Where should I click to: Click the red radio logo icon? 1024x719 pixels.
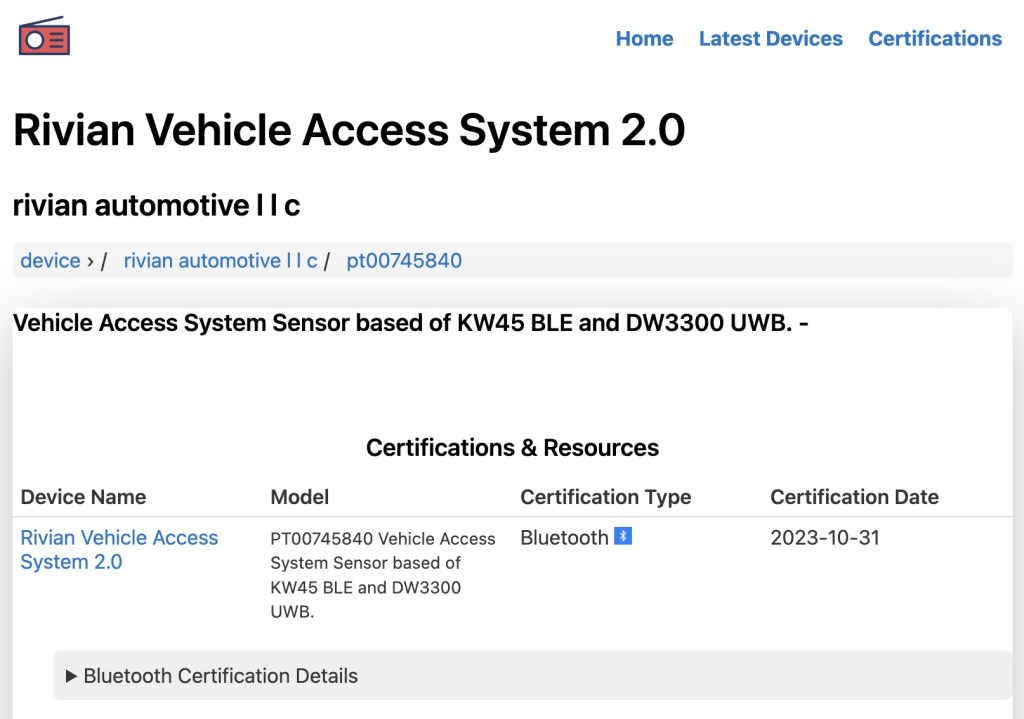click(x=44, y=37)
